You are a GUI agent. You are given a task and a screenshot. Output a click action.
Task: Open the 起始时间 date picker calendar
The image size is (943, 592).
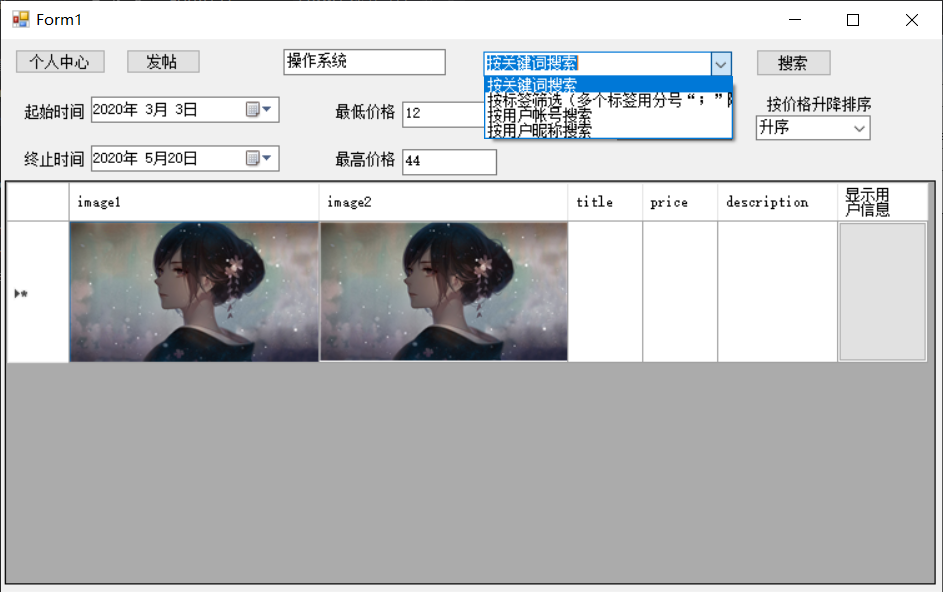[259, 109]
